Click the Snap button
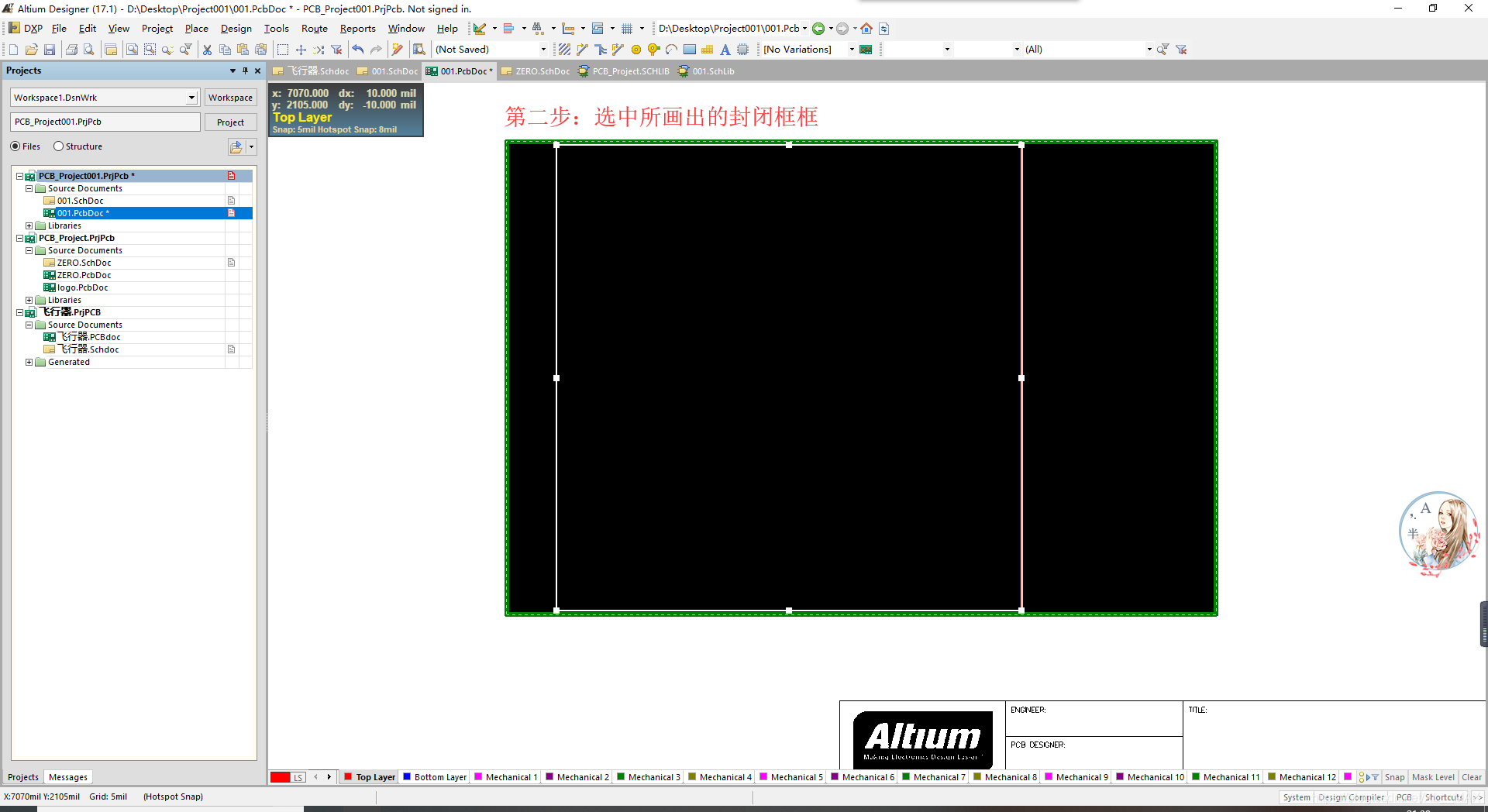 [x=1394, y=777]
